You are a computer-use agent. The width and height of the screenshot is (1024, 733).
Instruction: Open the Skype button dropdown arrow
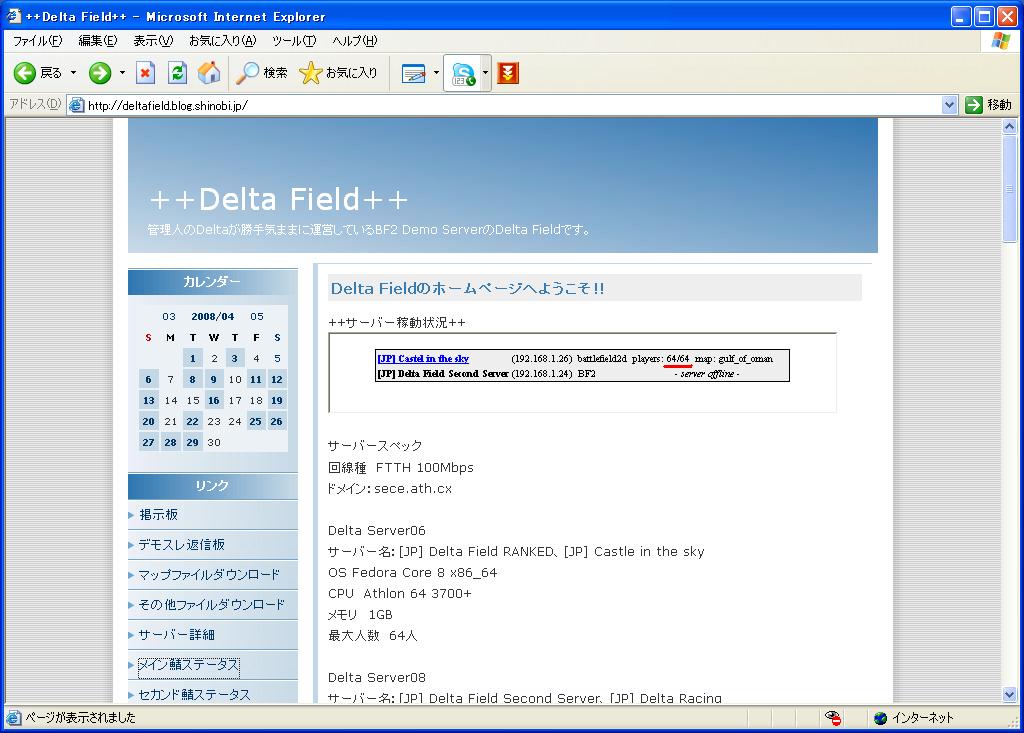(x=485, y=73)
